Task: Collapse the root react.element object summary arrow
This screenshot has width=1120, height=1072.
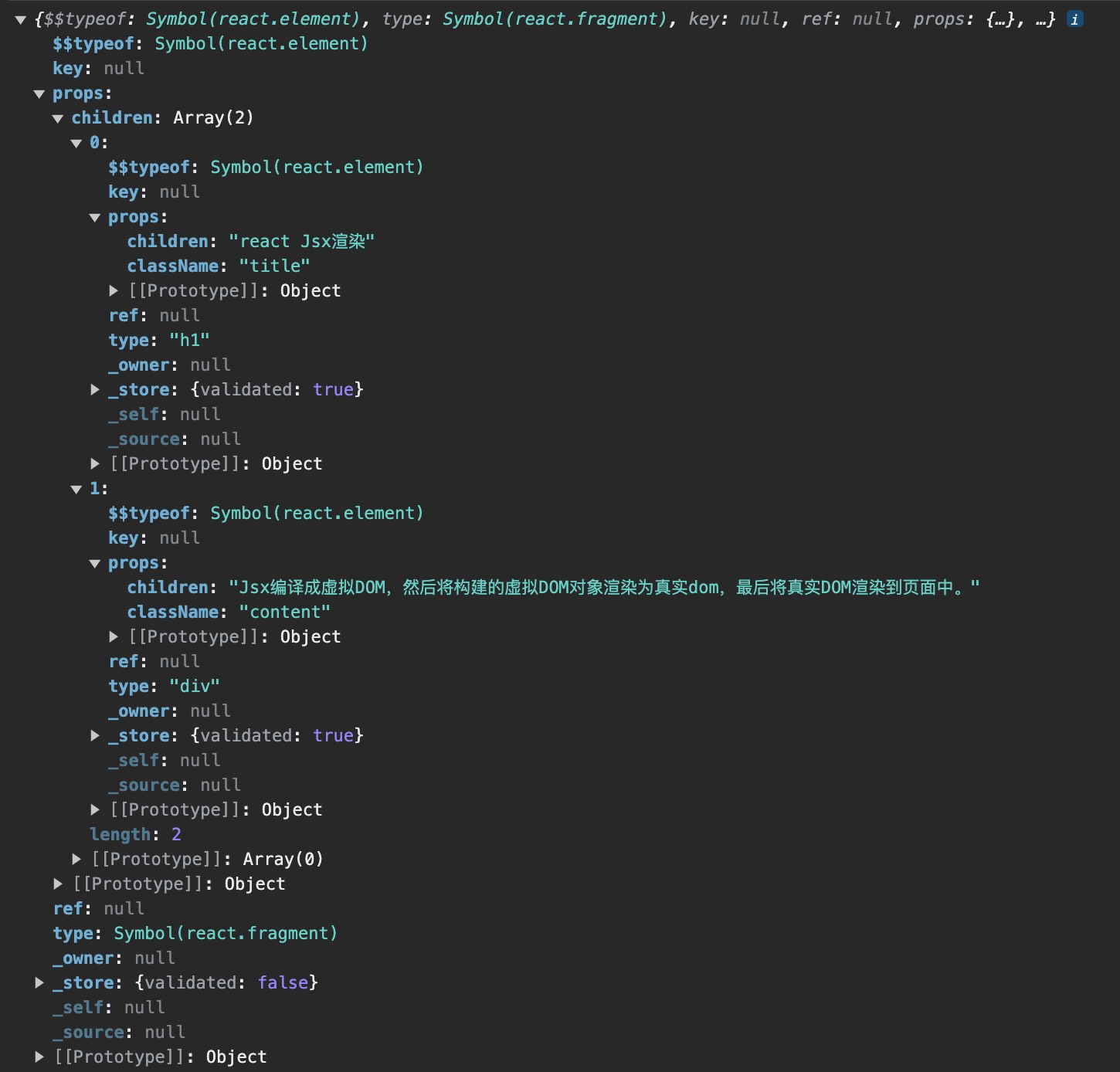Action: point(21,20)
